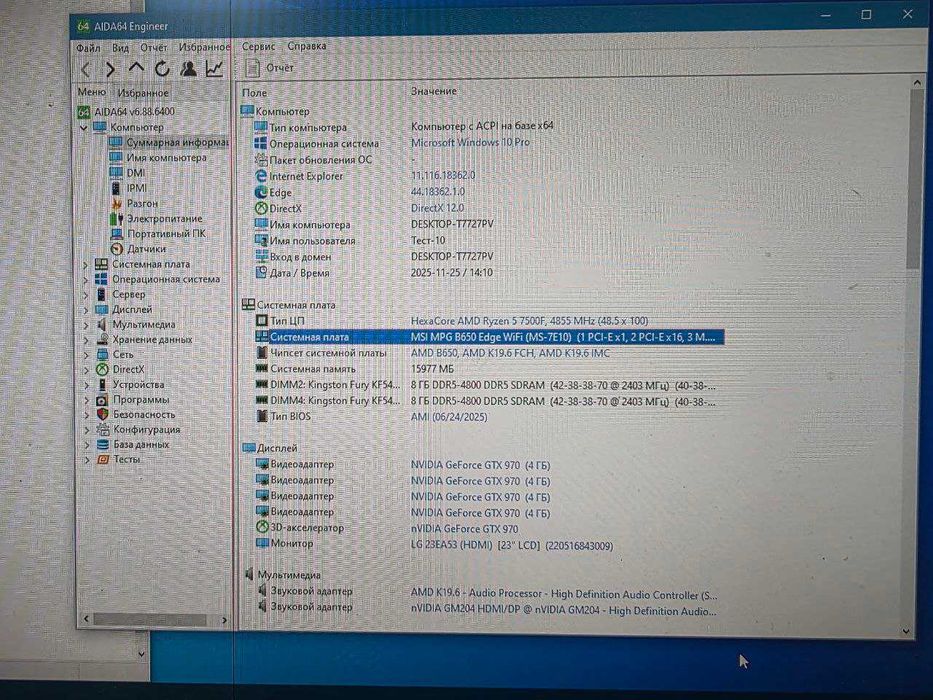Open the Электропитание tree item

point(156,218)
